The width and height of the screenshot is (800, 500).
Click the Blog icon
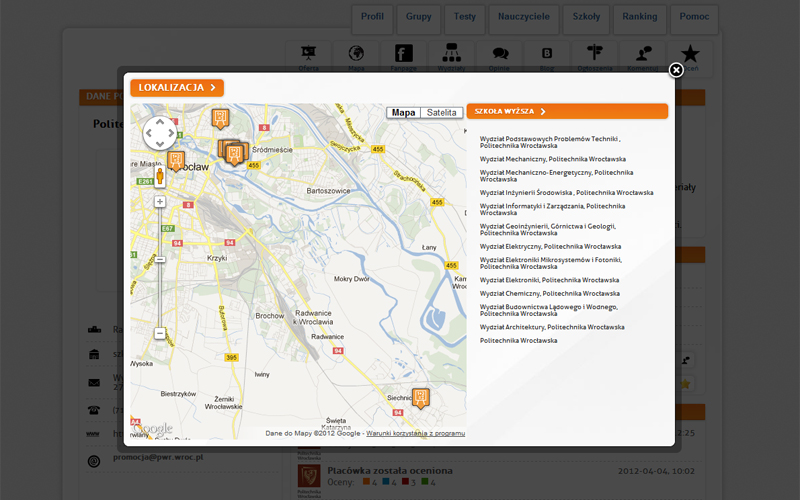click(547, 54)
